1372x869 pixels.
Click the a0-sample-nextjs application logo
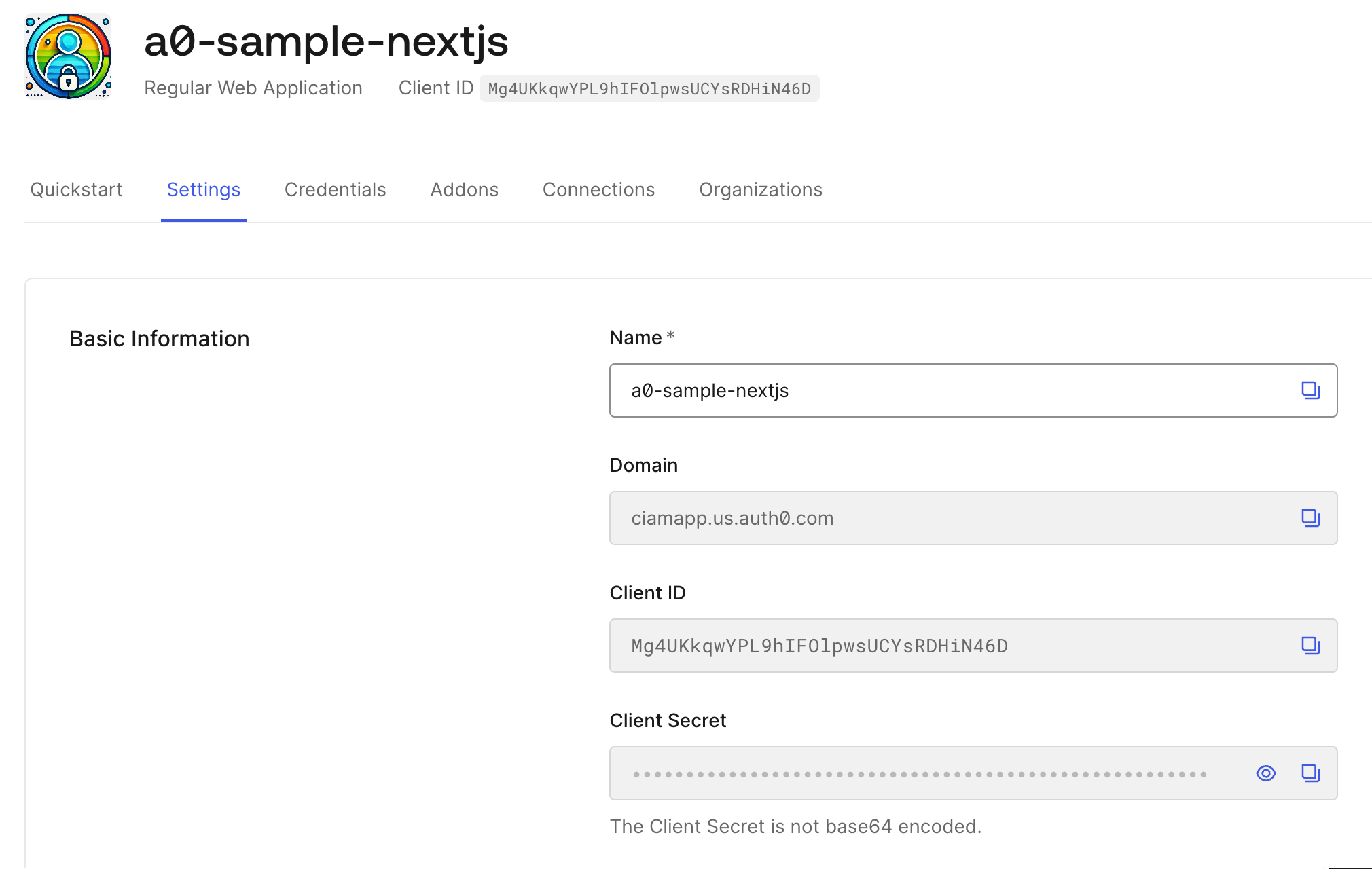68,56
